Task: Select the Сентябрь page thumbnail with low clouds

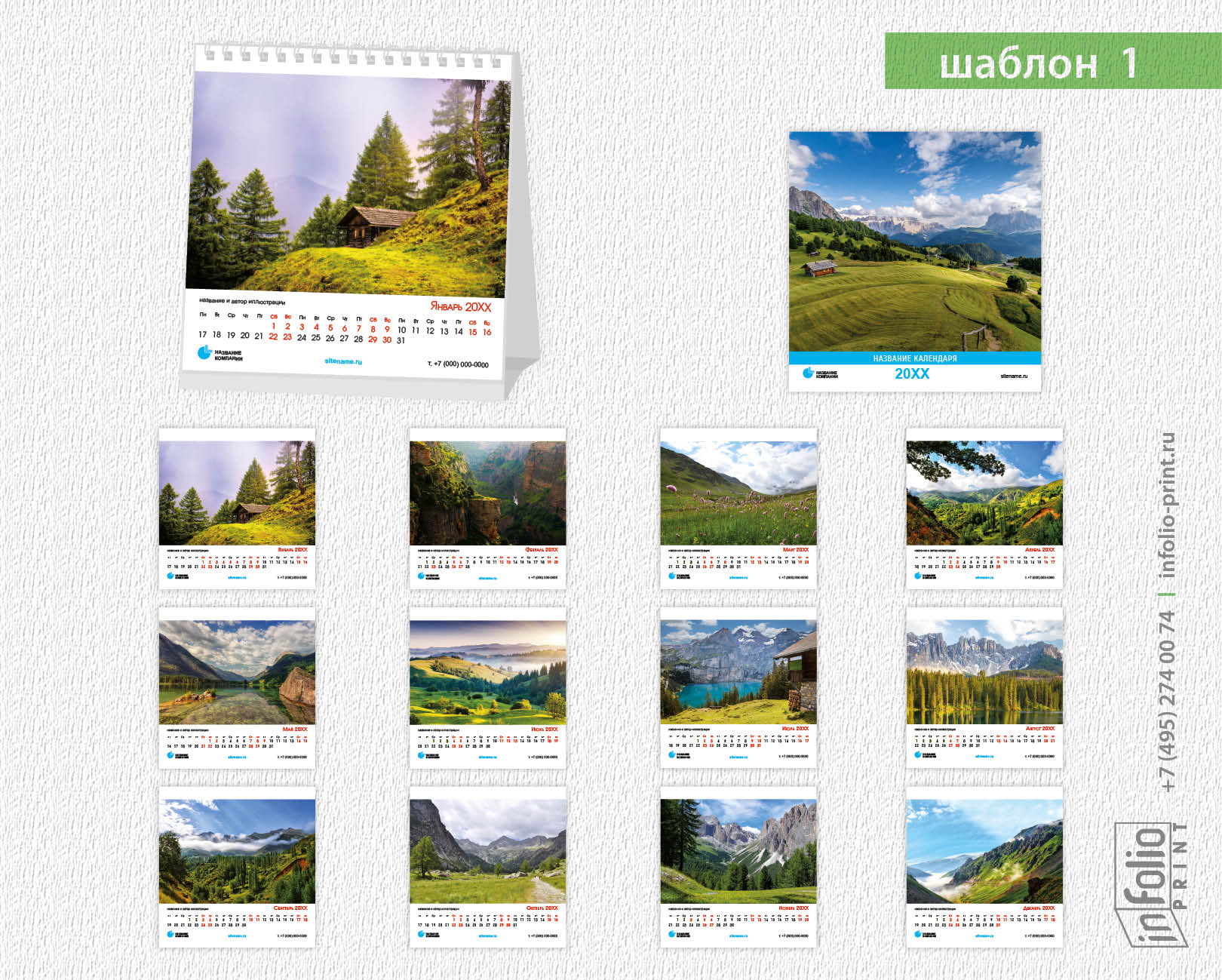Action: point(237,867)
